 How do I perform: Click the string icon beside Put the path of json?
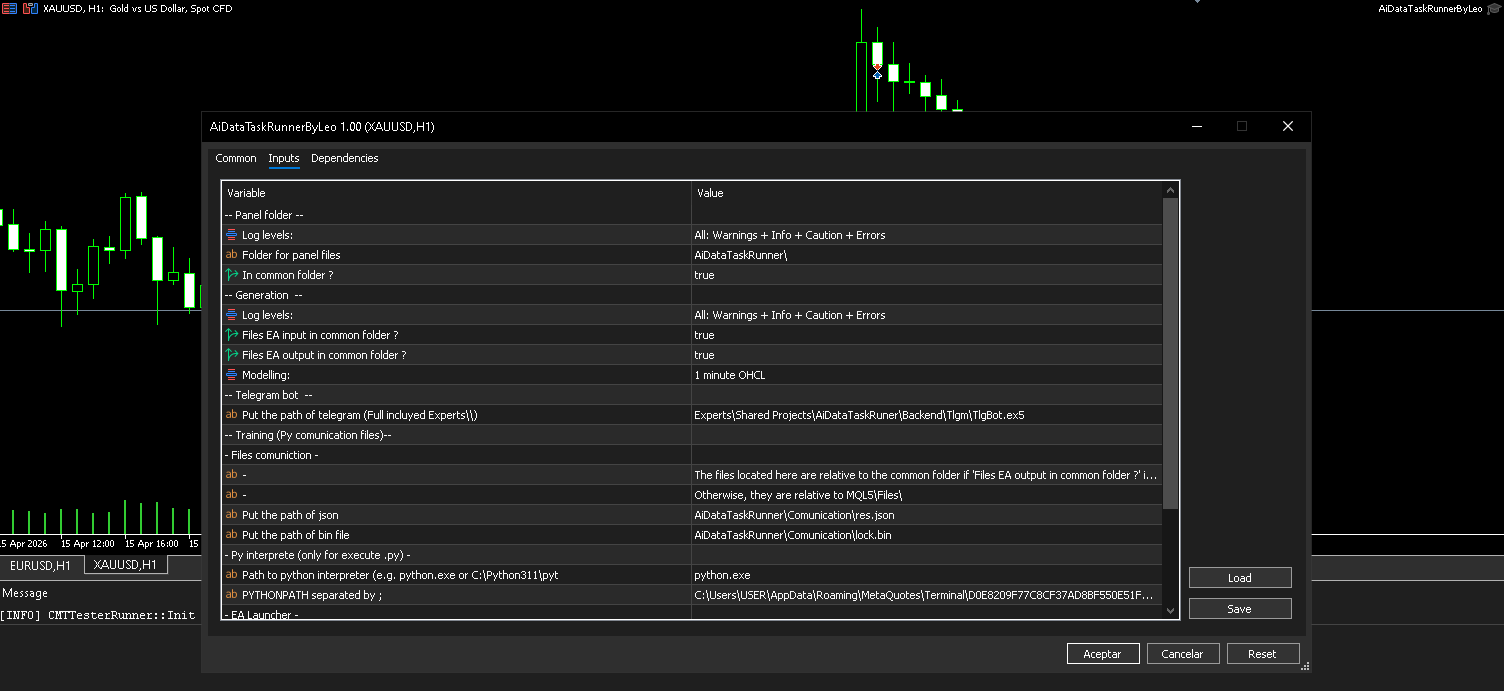232,515
